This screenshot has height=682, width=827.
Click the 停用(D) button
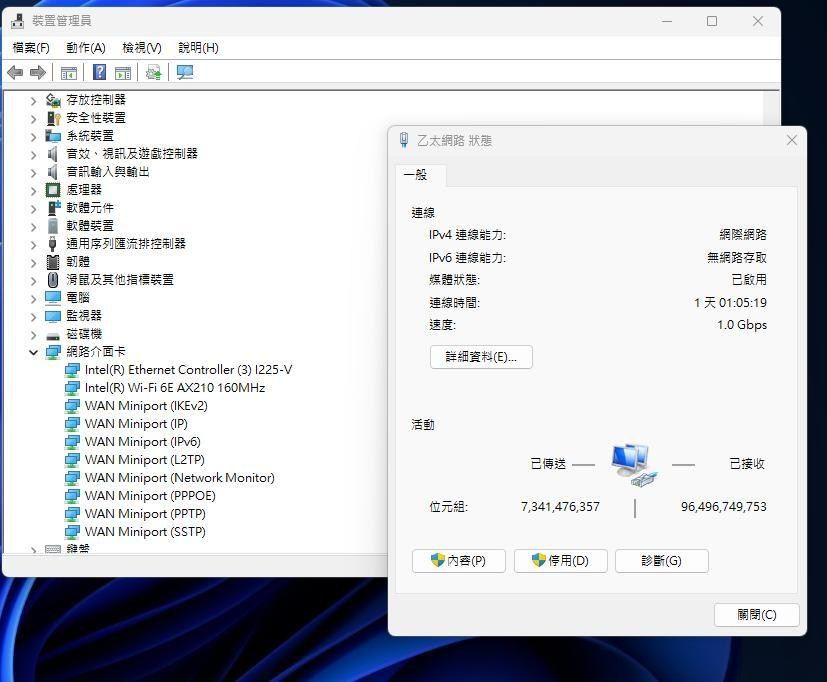[560, 561]
